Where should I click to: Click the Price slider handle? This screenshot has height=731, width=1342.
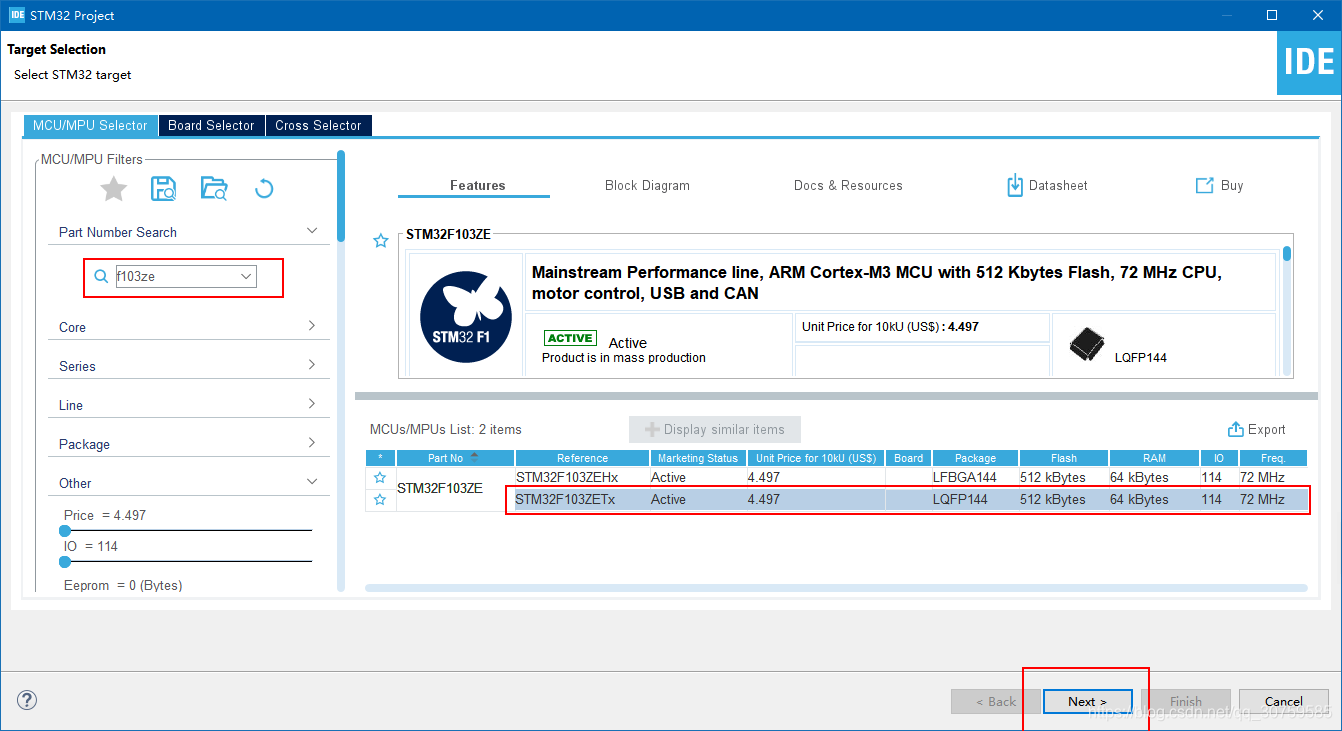65,531
